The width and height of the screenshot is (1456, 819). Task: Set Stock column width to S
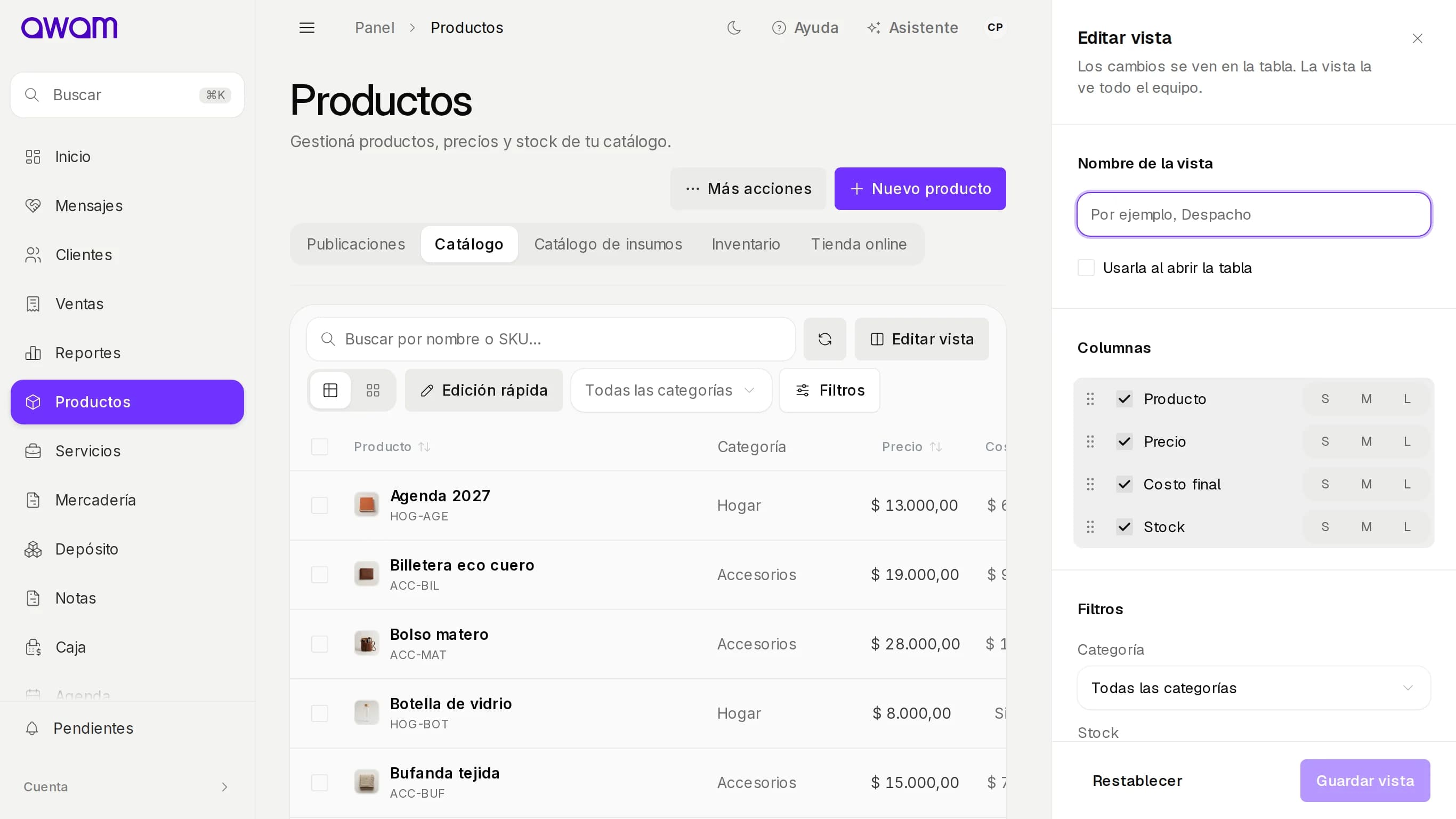[1325, 527]
